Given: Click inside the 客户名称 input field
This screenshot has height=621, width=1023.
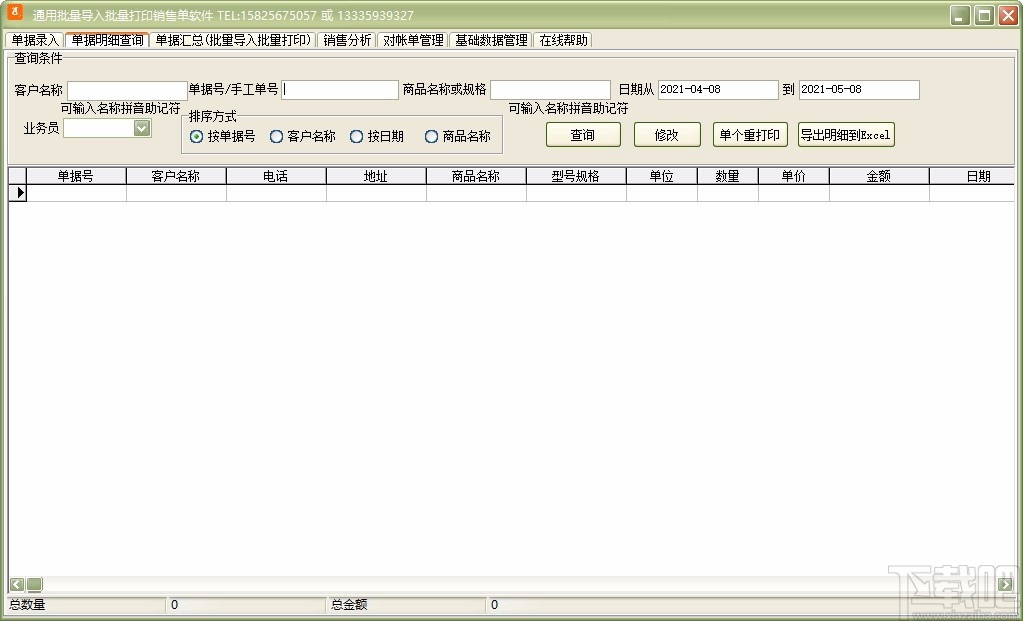Looking at the screenshot, I should point(127,89).
